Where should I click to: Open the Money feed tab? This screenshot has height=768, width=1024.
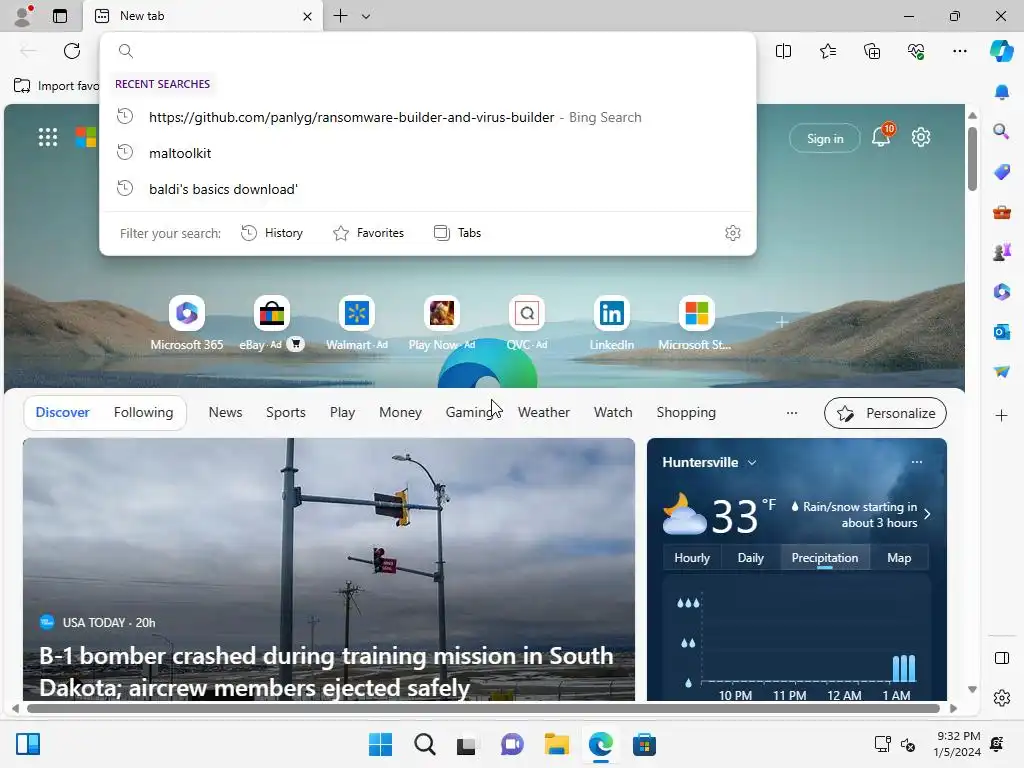tap(400, 412)
